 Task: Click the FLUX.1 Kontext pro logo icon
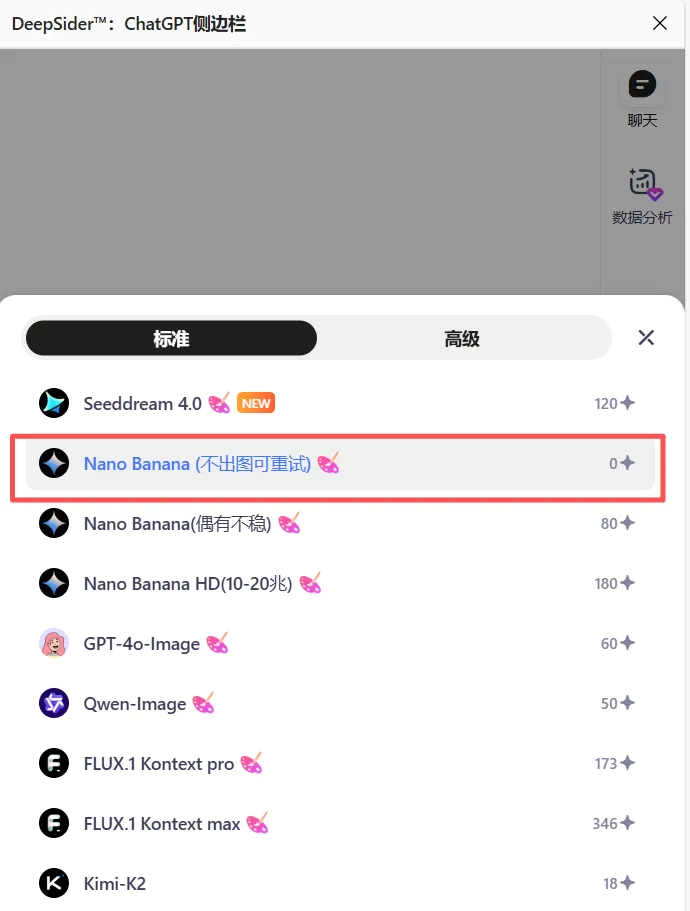tap(54, 763)
